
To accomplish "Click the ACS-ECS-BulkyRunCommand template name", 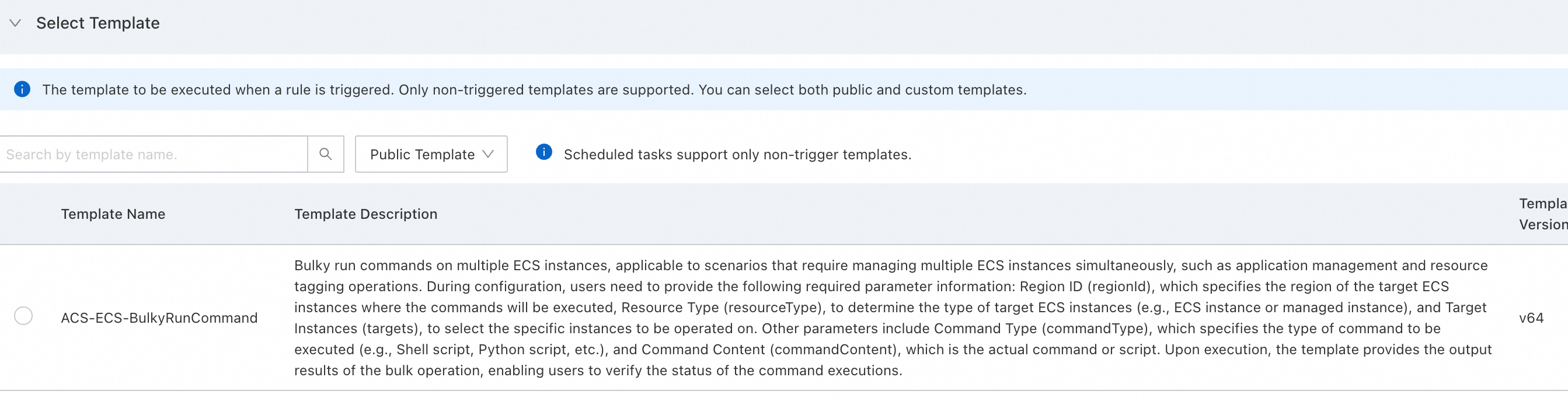I will (x=159, y=317).
